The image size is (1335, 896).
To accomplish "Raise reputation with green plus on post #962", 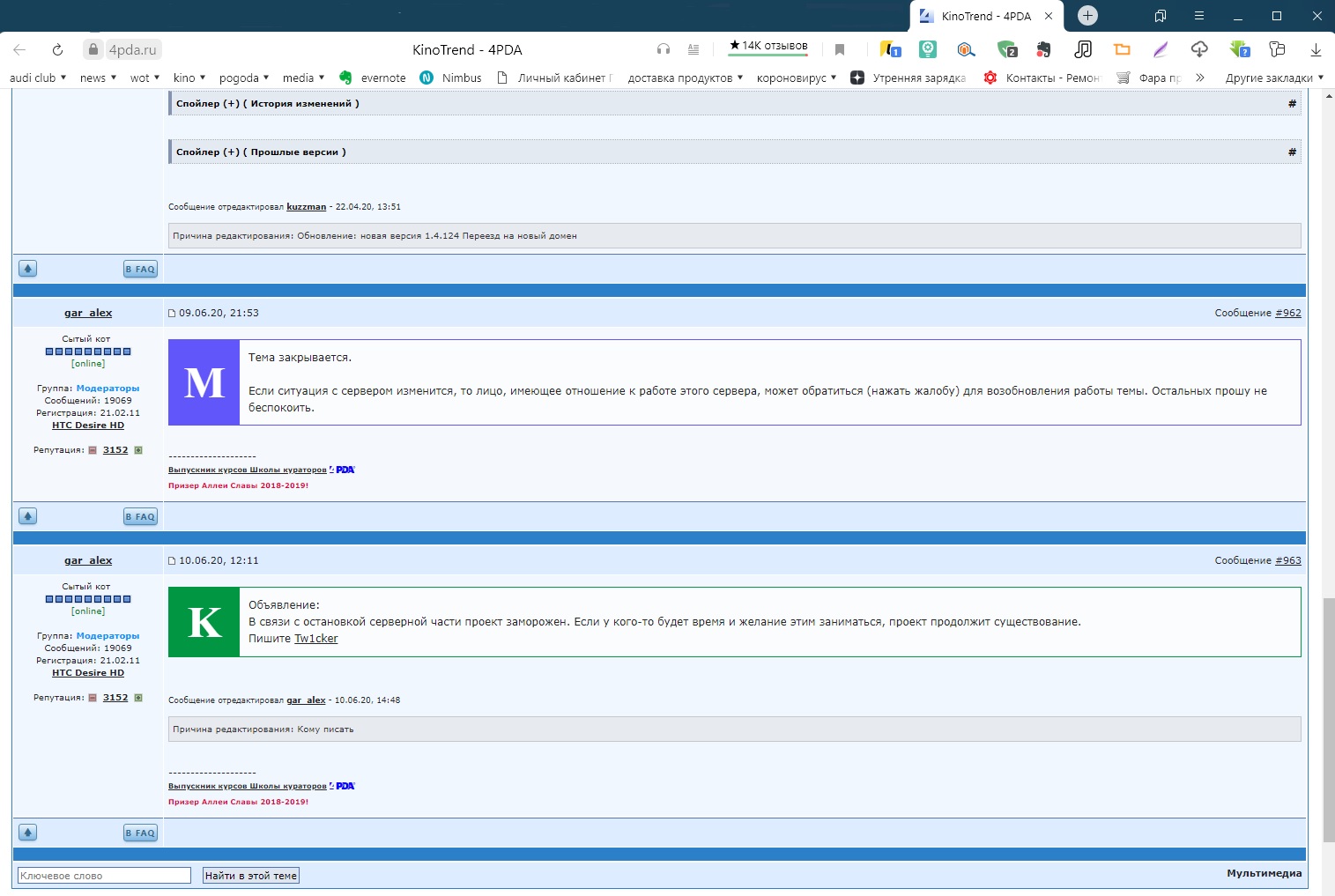I will (138, 450).
